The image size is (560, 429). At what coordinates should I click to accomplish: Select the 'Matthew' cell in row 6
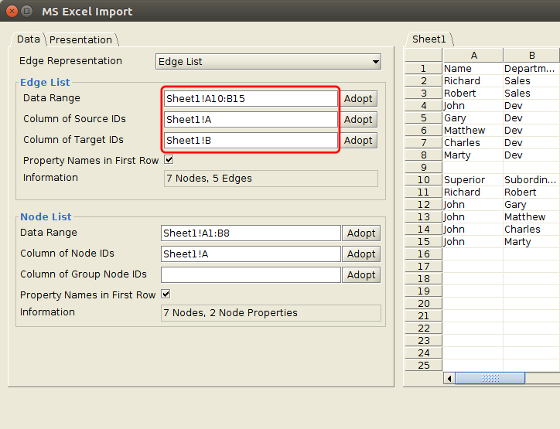click(473, 130)
